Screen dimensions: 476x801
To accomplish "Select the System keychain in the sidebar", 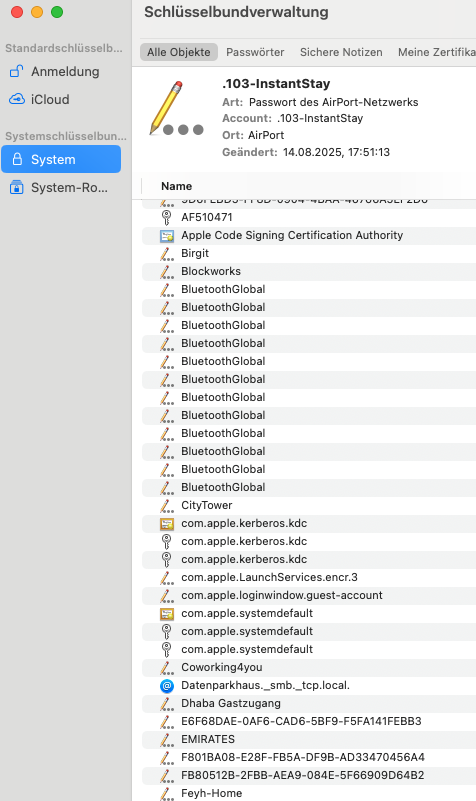I will tap(61, 159).
